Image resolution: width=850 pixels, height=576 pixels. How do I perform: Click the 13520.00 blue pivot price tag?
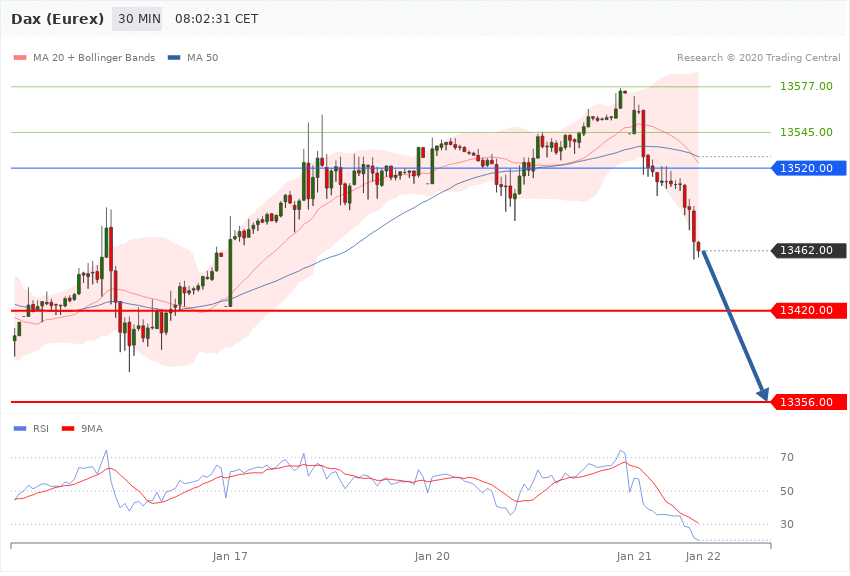[x=808, y=168]
